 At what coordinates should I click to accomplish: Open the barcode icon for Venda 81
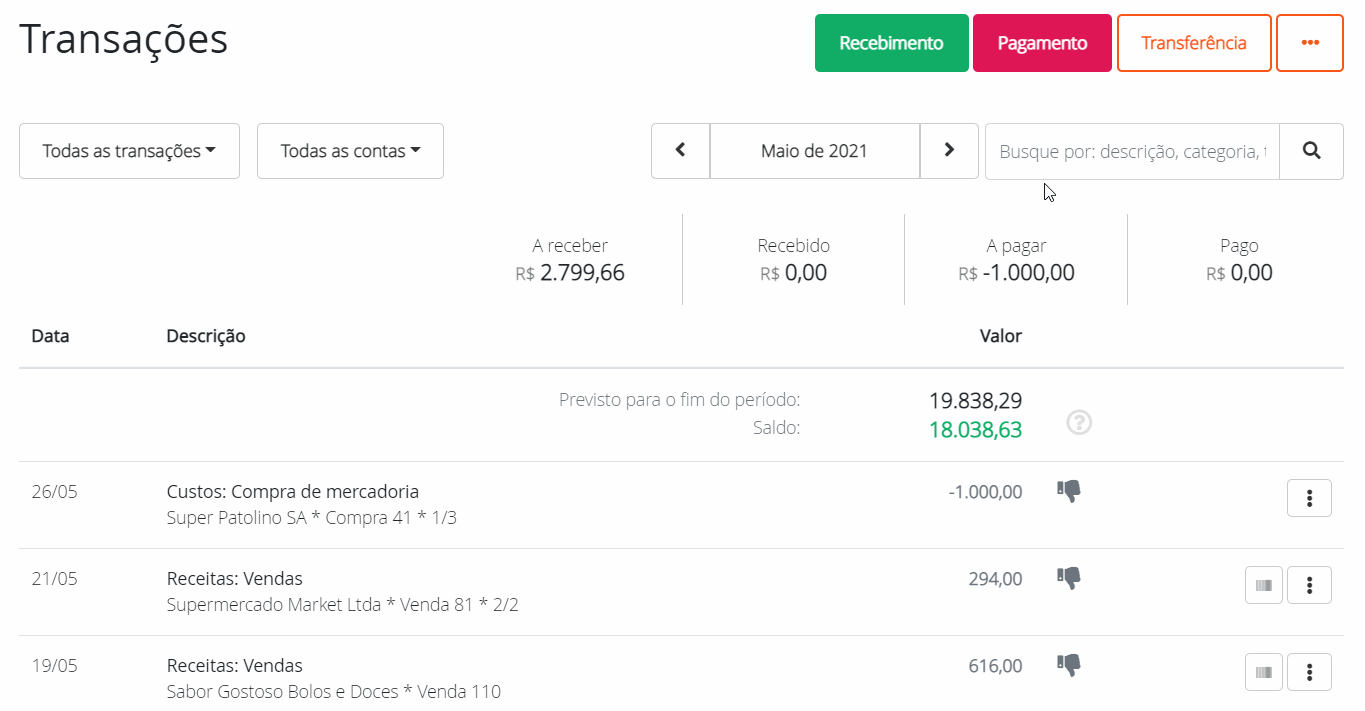tap(1263, 585)
